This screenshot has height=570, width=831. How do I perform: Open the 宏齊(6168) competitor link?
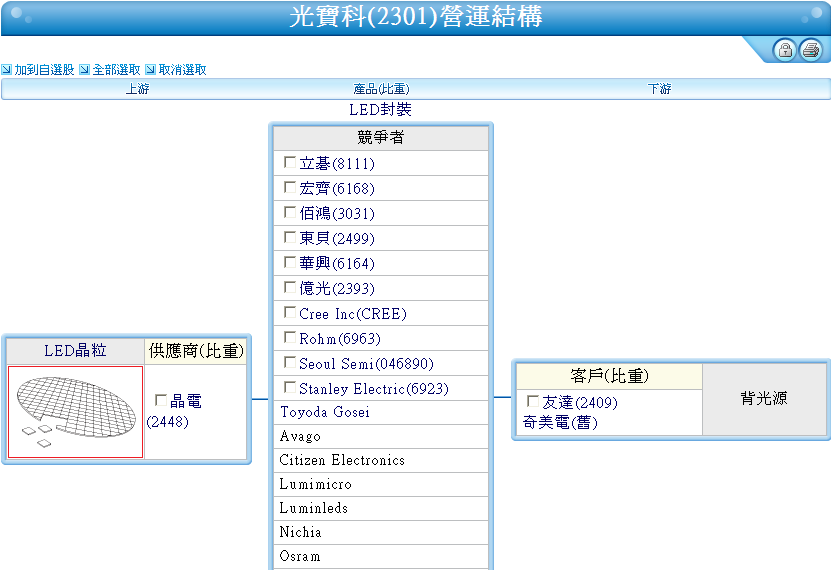click(x=337, y=189)
